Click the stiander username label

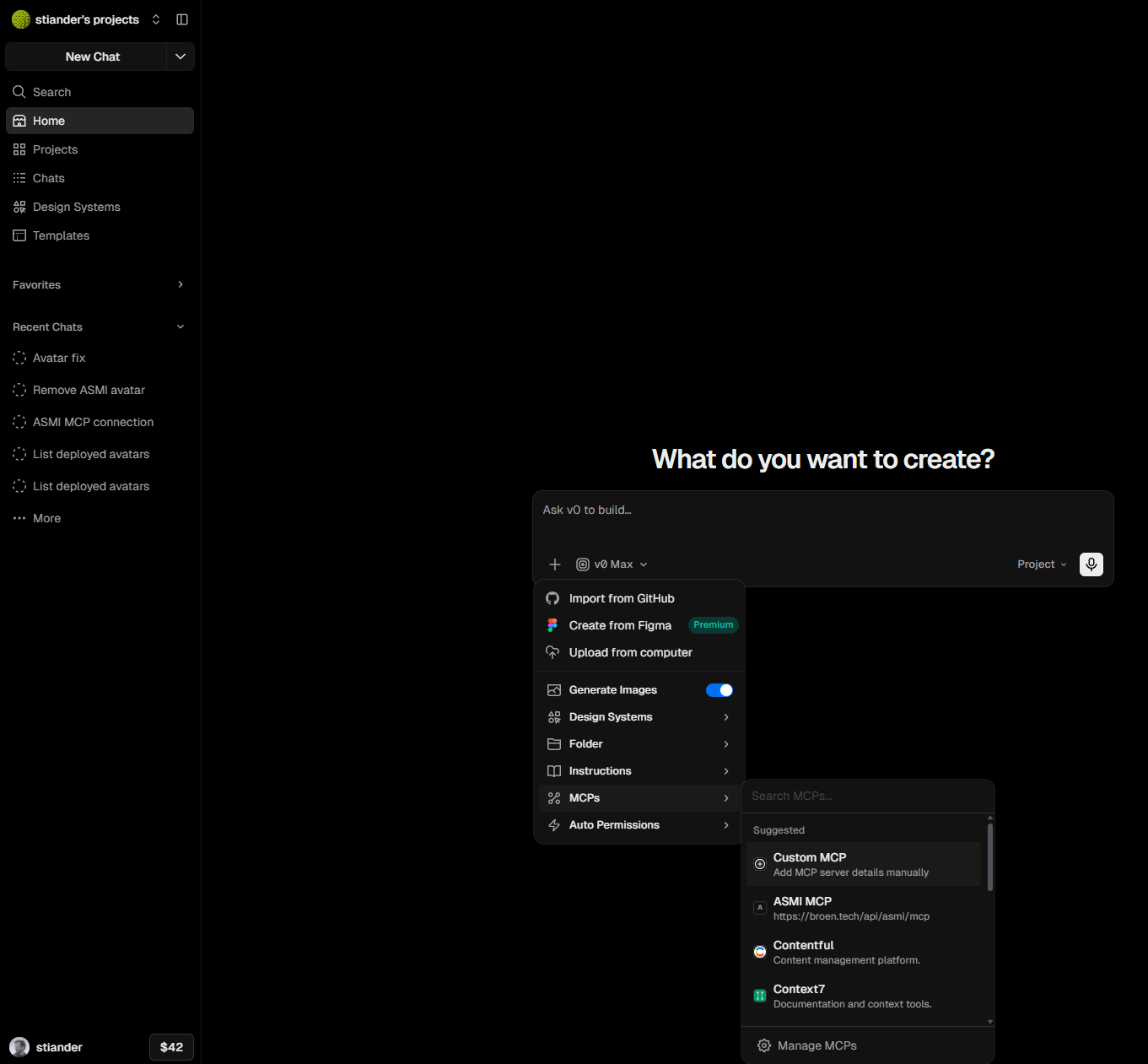pos(59,1047)
